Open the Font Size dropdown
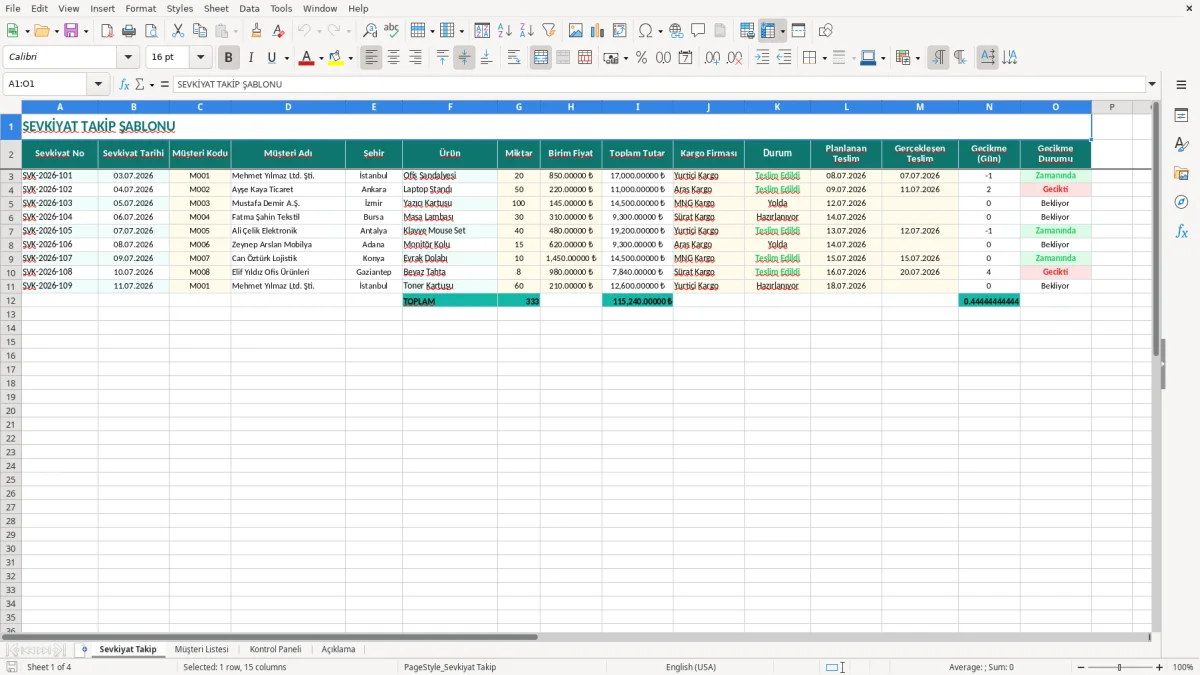 (200, 58)
